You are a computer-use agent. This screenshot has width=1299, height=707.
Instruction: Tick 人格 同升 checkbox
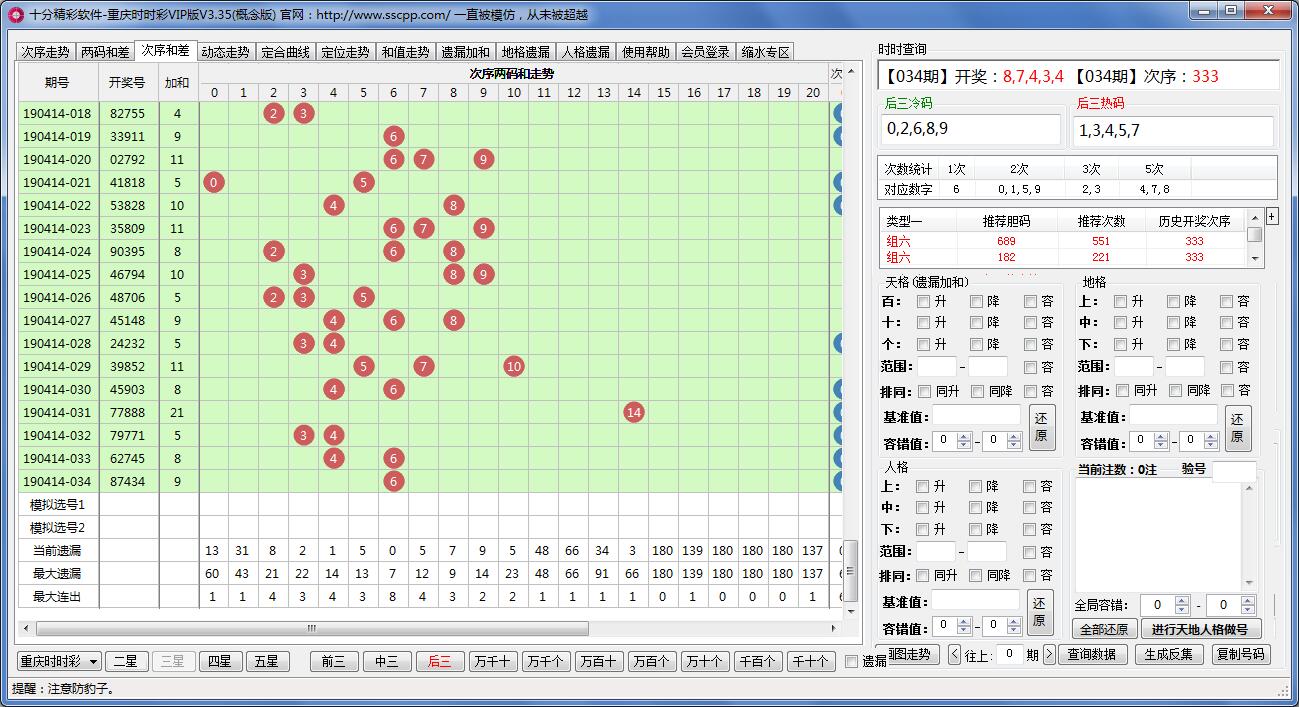pos(923,576)
